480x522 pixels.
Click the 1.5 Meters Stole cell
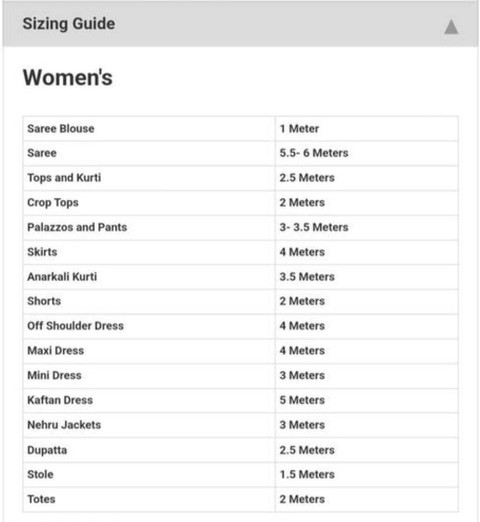367,474
